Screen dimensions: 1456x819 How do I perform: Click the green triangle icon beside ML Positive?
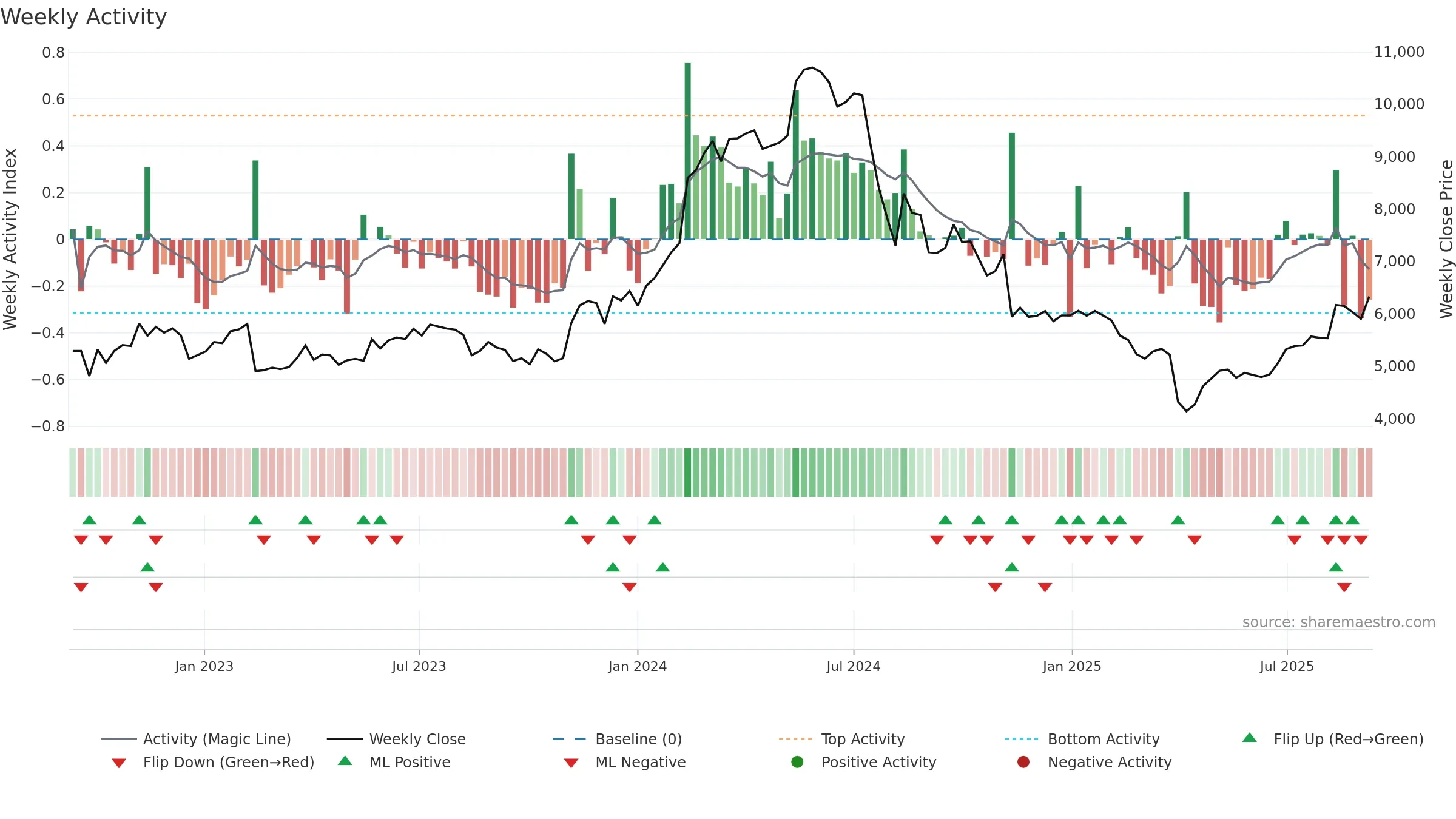(x=345, y=761)
